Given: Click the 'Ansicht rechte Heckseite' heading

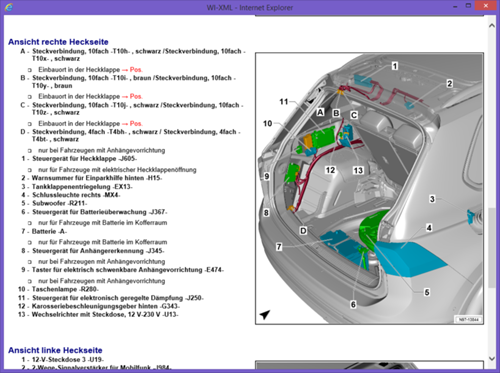Looking at the screenshot, I should click(58, 42).
